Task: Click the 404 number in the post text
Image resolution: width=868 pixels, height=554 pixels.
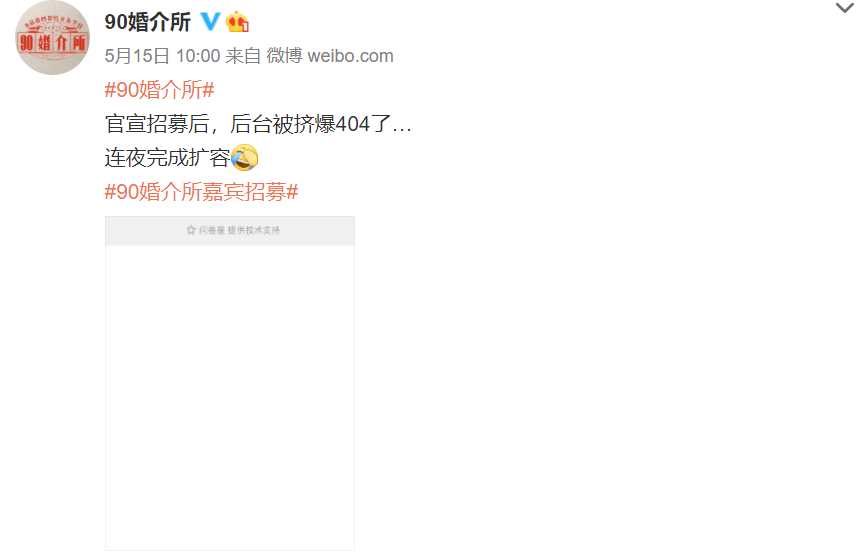Action: coord(353,124)
